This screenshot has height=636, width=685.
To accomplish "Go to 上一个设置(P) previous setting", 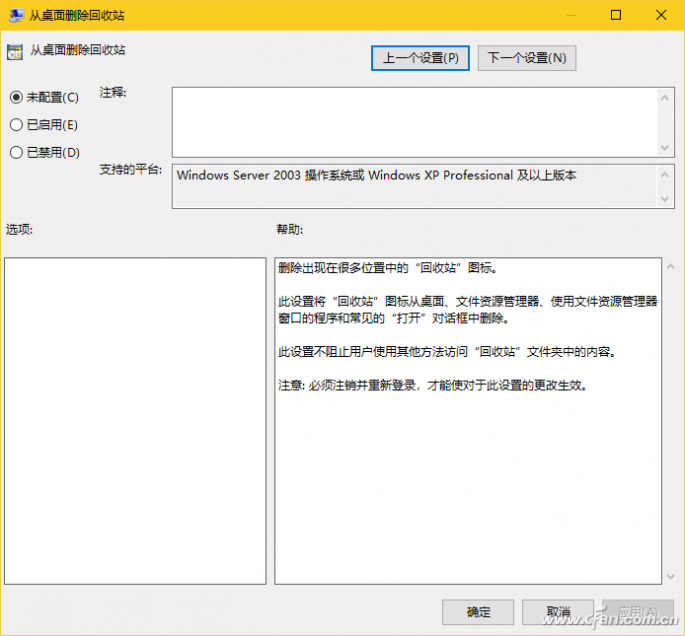I will coord(420,58).
